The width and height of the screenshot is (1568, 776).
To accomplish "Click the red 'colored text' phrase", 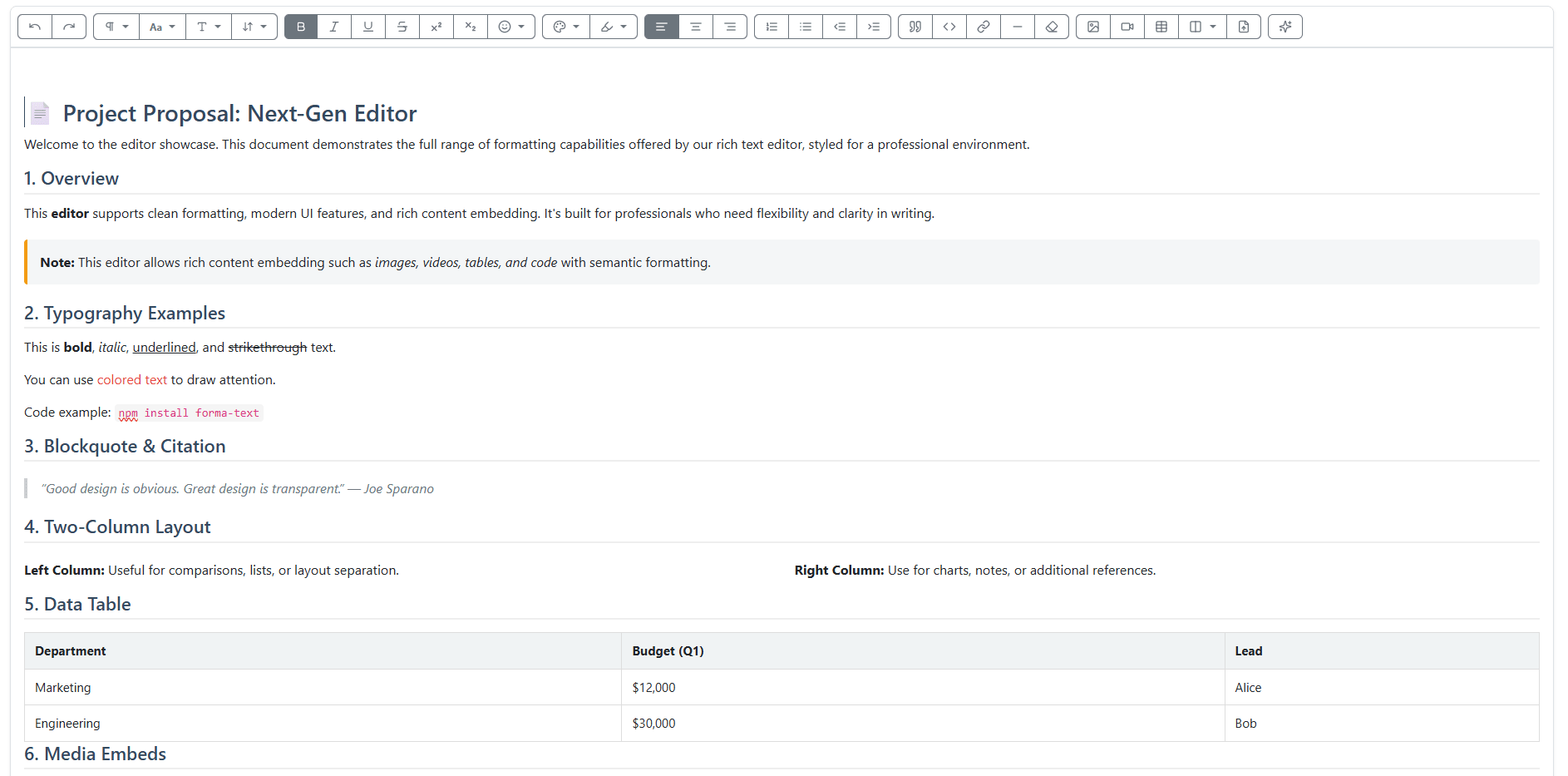I will point(132,379).
